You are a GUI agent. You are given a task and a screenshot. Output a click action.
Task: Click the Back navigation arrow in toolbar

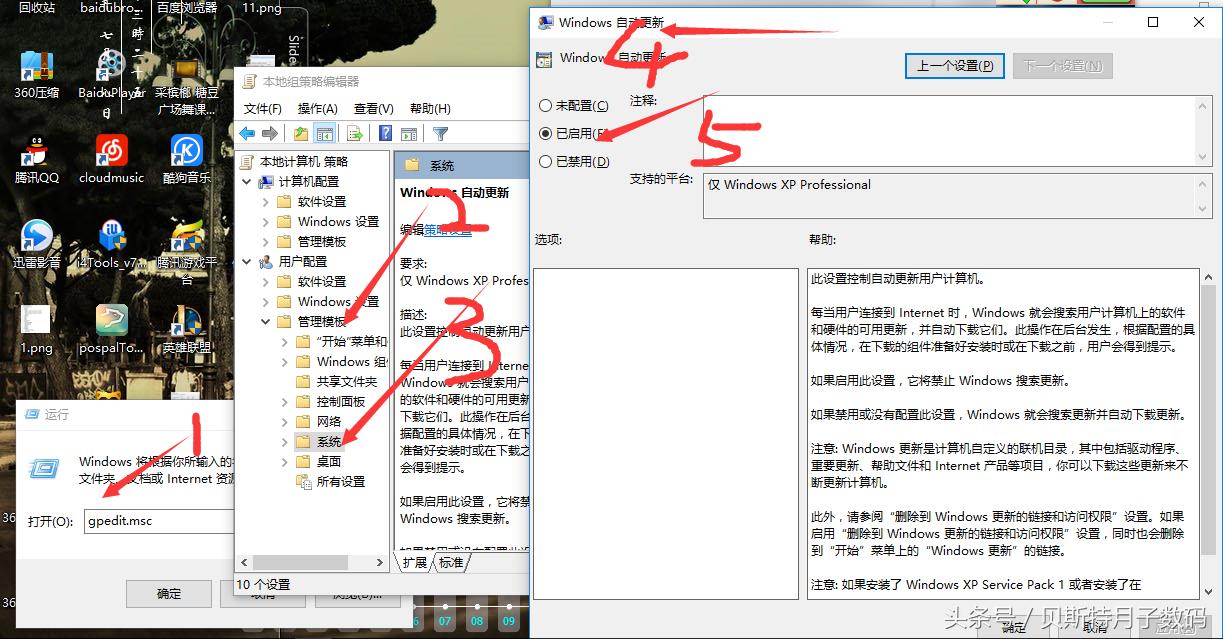[x=247, y=132]
